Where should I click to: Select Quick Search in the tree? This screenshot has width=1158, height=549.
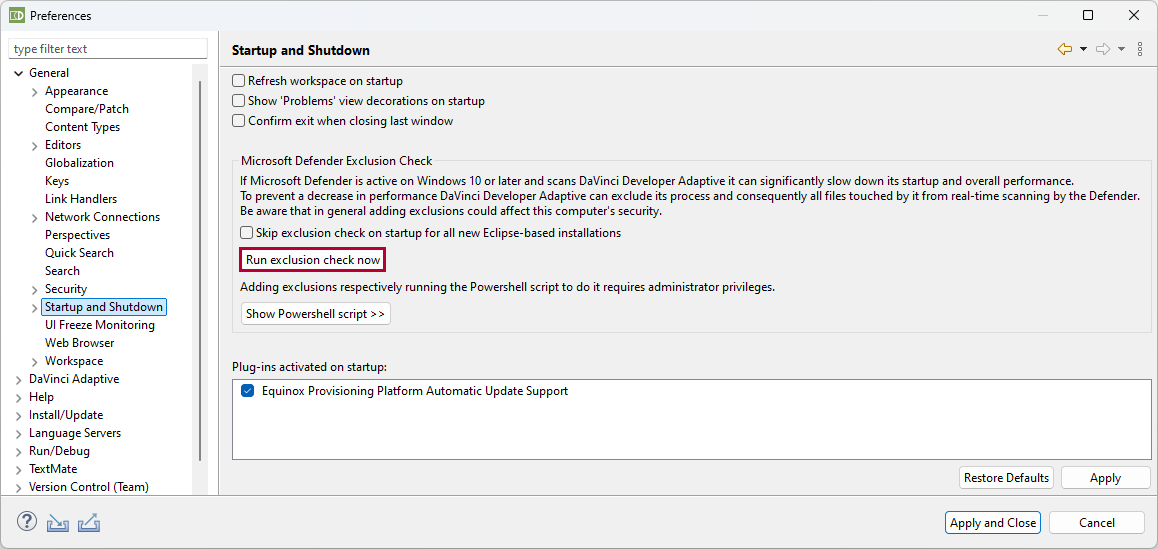(80, 253)
